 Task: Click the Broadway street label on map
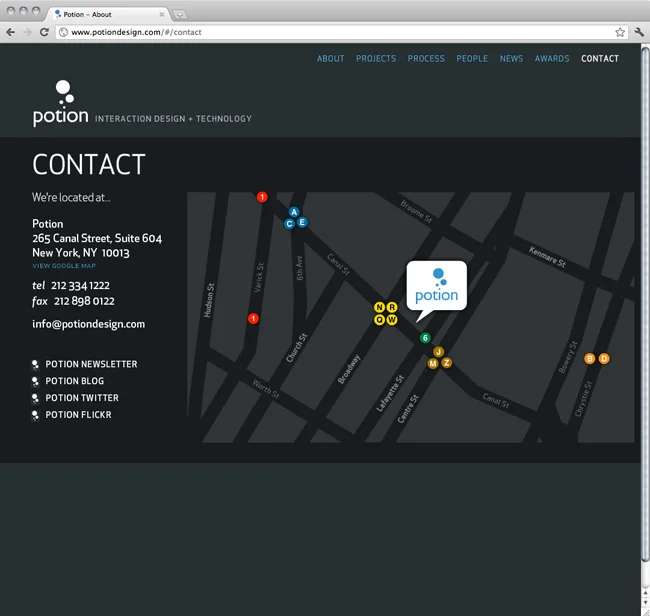349,369
